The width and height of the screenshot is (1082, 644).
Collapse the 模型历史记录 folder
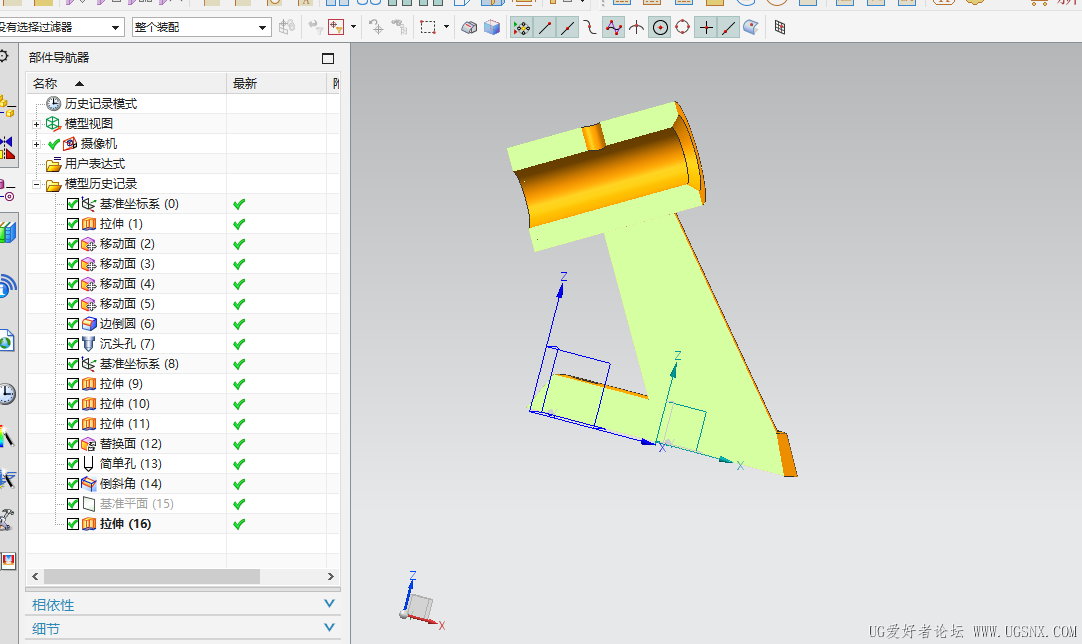click(x=37, y=184)
